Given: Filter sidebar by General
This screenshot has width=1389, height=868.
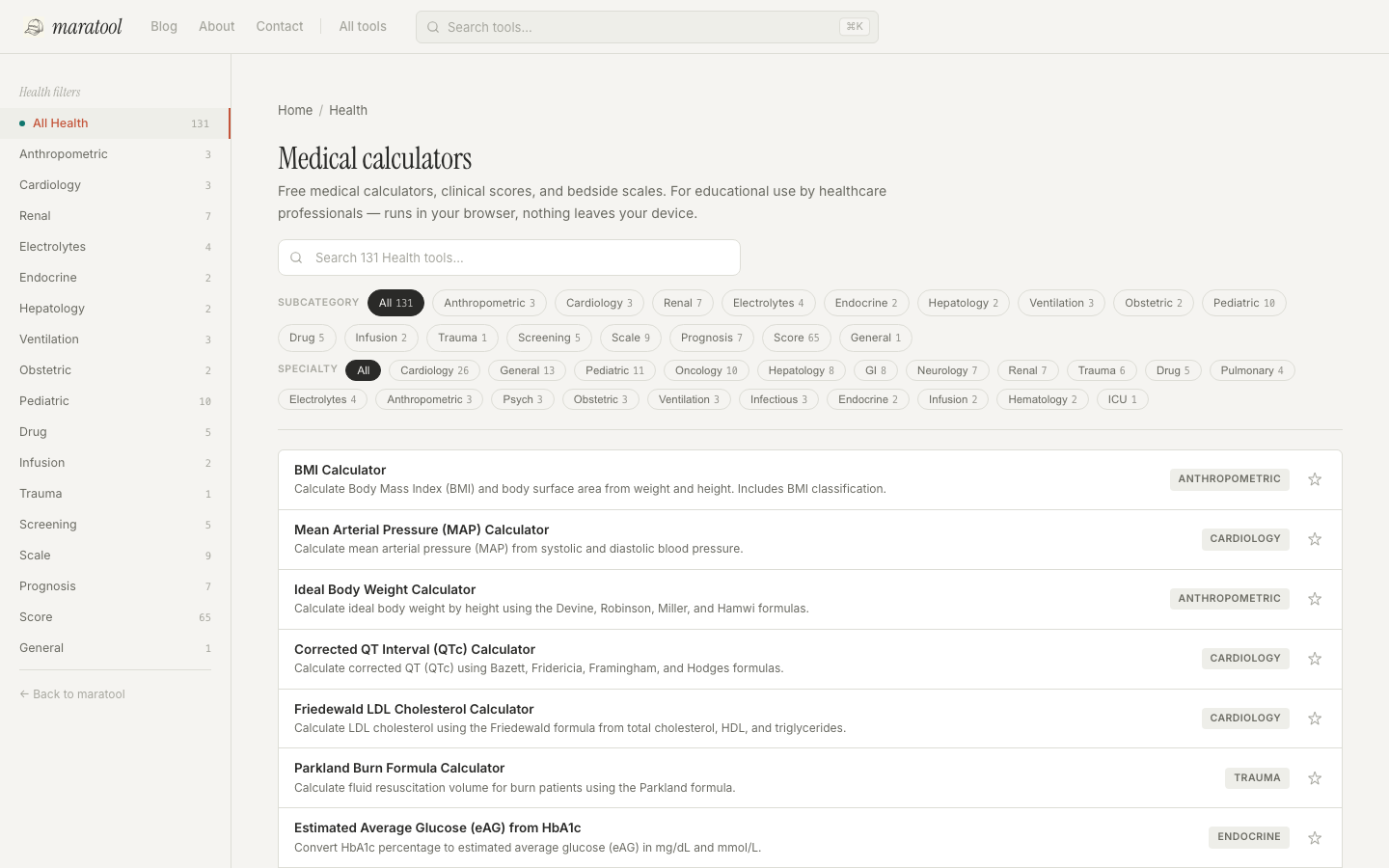Looking at the screenshot, I should 115,648.
